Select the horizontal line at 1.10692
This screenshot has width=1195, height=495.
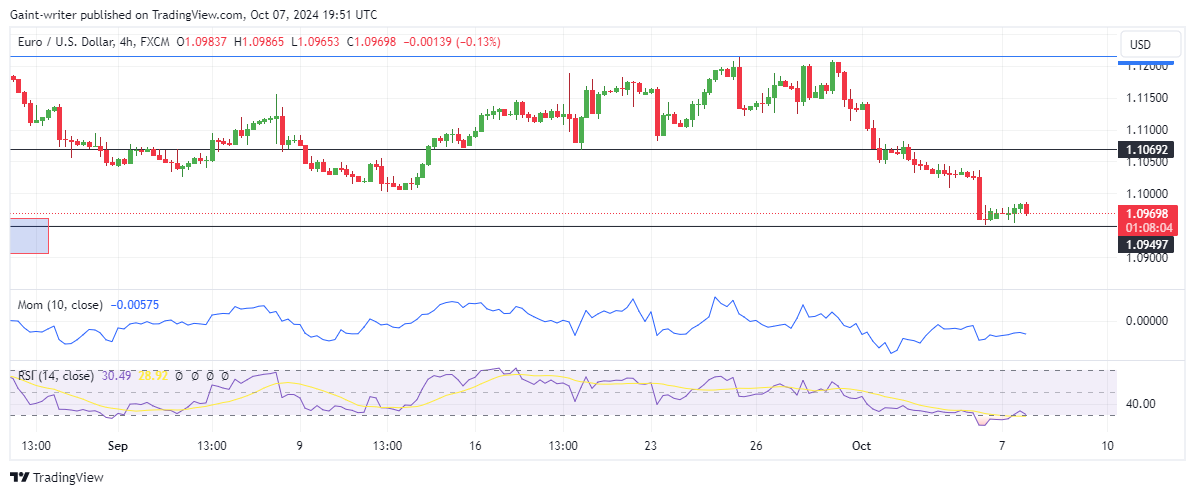coord(562,149)
